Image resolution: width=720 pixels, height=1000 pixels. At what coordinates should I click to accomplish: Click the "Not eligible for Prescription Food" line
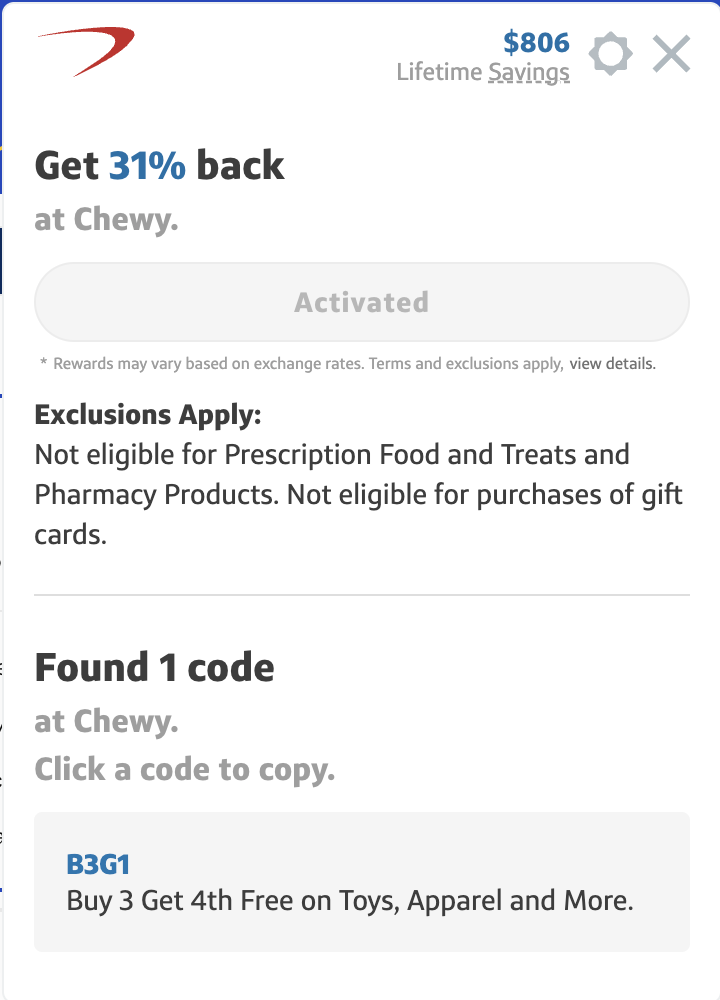(x=332, y=455)
